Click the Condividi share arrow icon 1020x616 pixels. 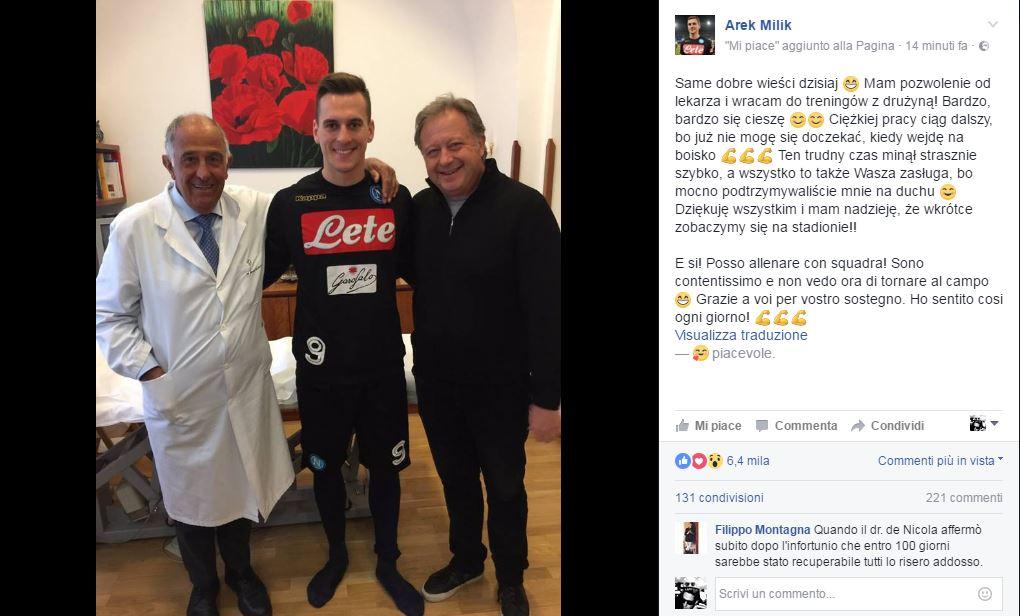click(858, 426)
